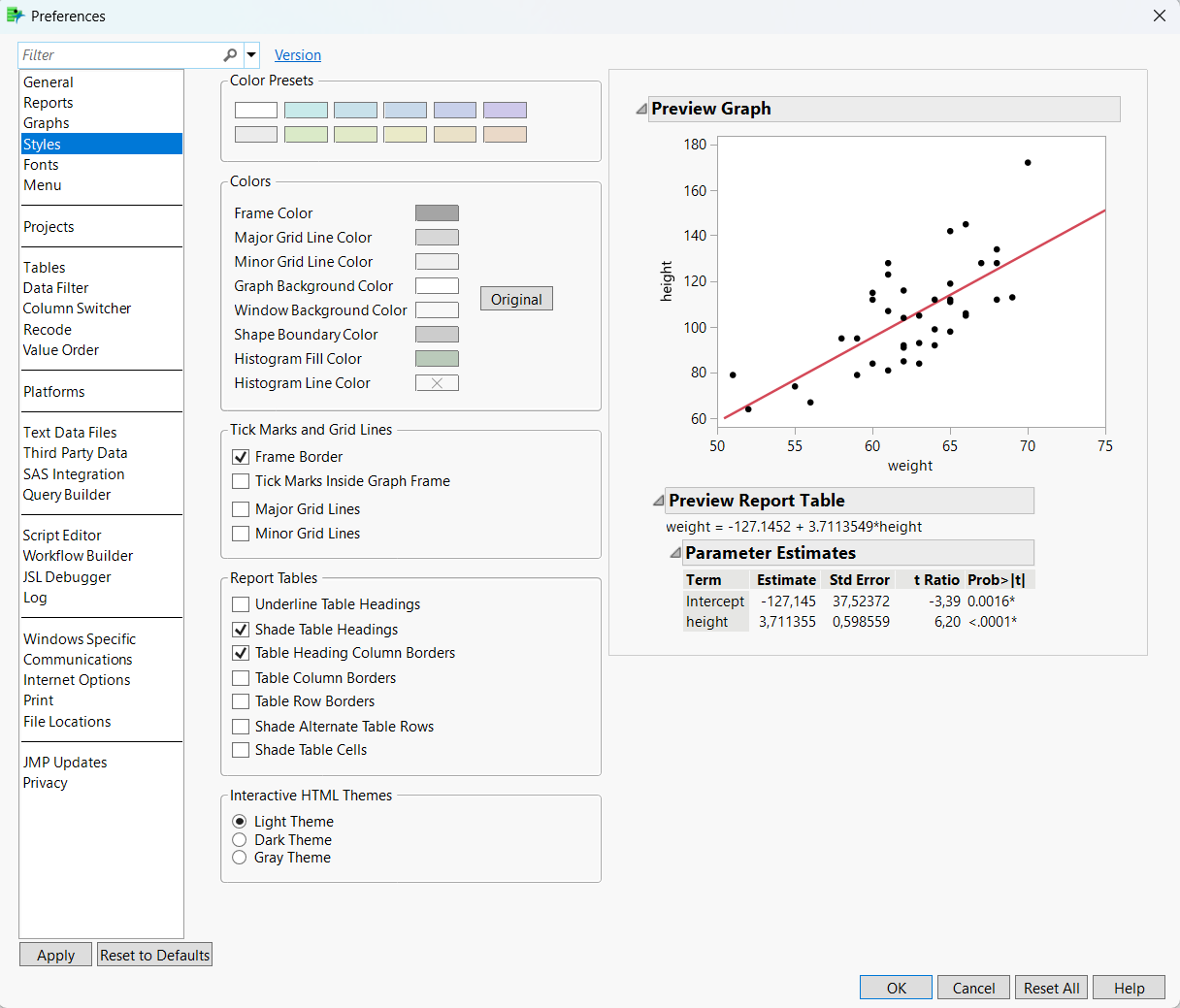Screen dimensions: 1180x1008
Task: Select Query Builder preferences
Action: (66, 494)
